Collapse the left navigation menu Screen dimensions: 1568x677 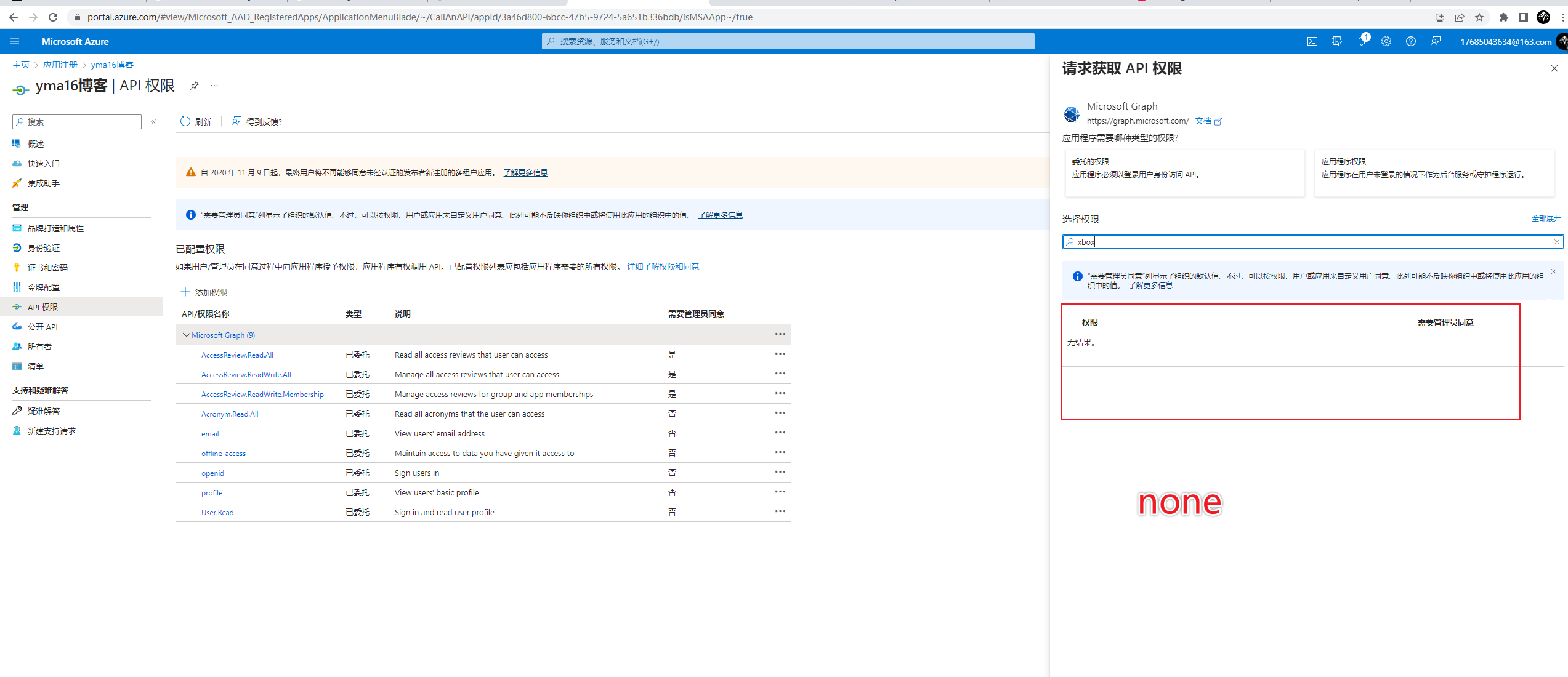click(x=153, y=122)
